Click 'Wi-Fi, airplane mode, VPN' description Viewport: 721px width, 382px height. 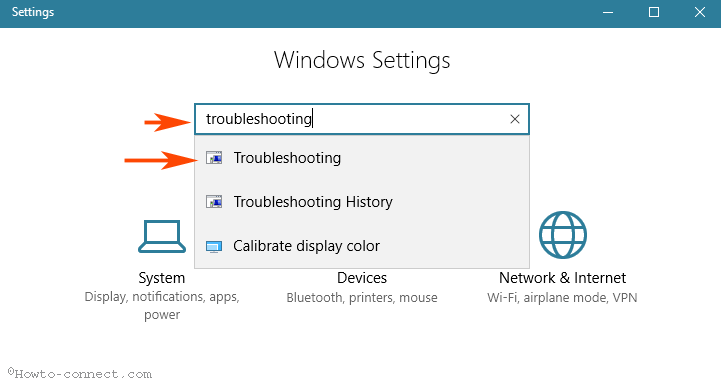click(562, 298)
